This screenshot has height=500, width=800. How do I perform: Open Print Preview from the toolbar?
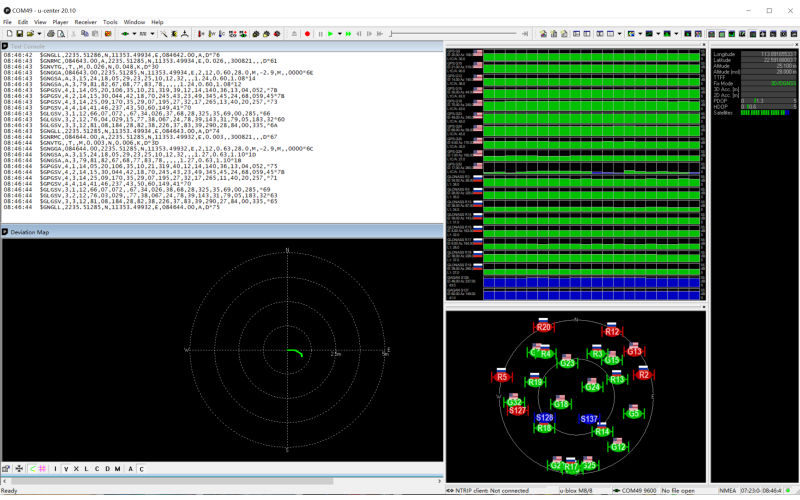[x=61, y=34]
